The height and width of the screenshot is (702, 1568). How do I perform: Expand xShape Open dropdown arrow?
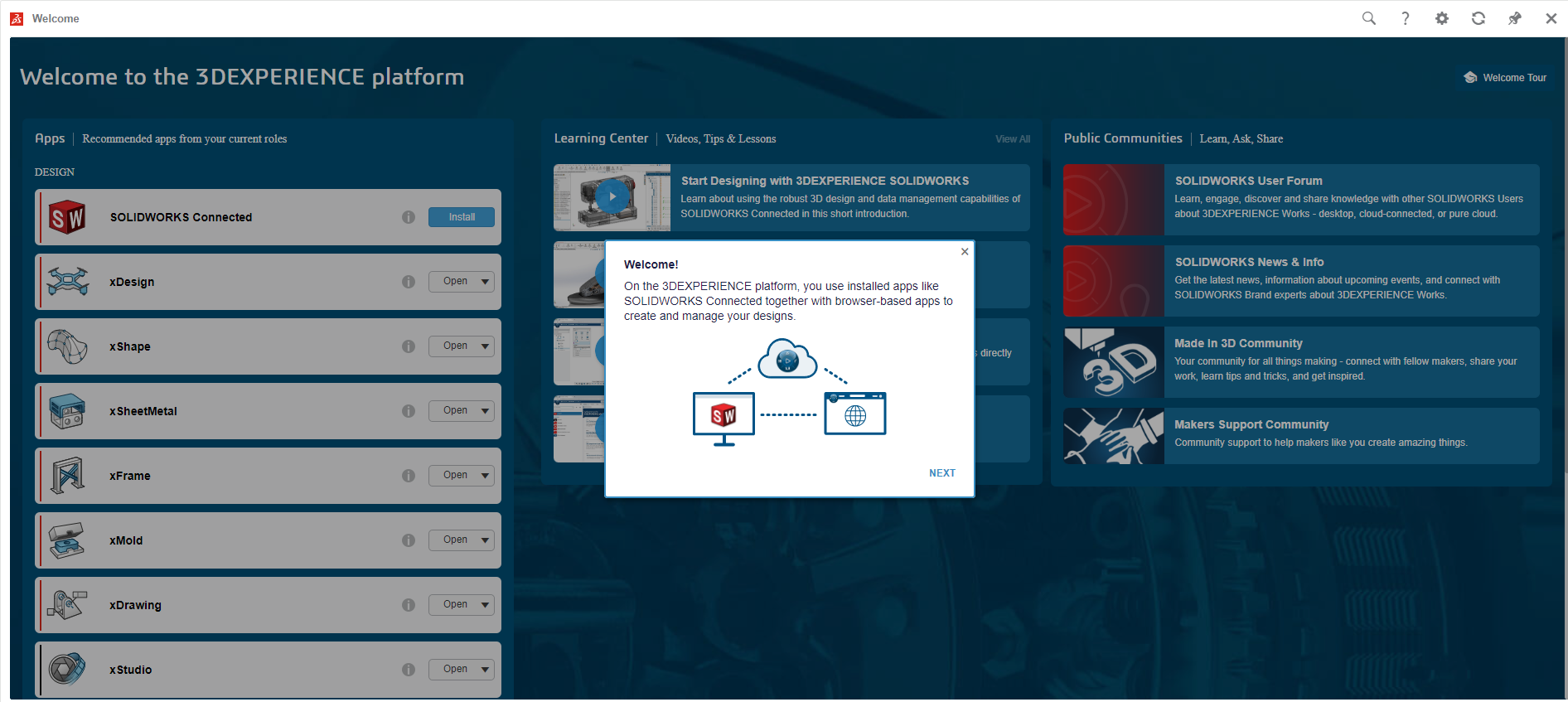click(486, 346)
